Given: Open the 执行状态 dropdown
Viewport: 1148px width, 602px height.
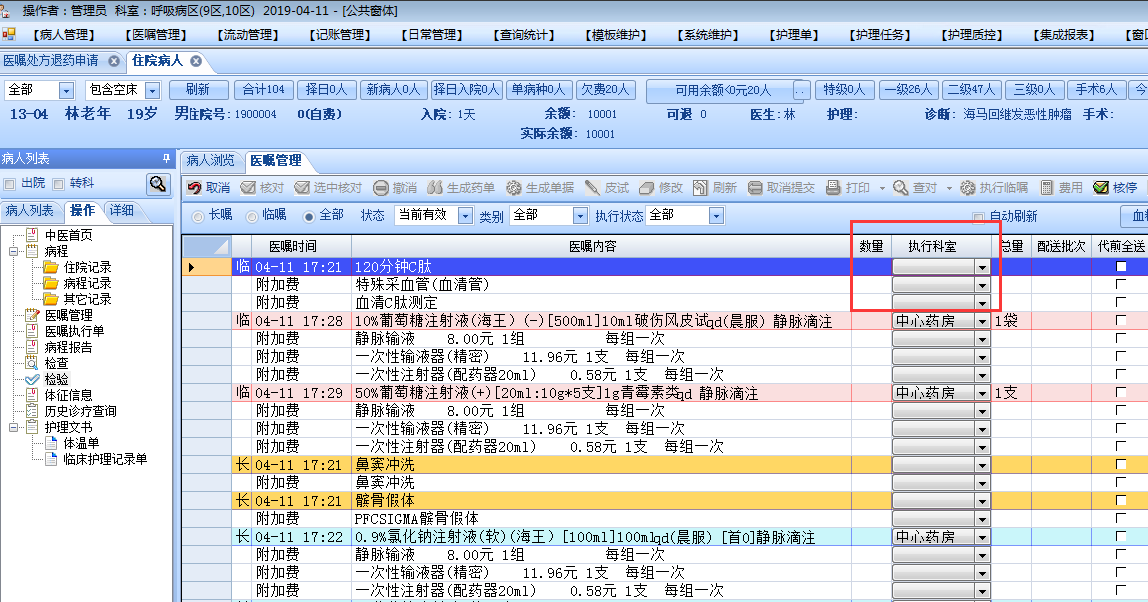Looking at the screenshot, I should point(717,215).
